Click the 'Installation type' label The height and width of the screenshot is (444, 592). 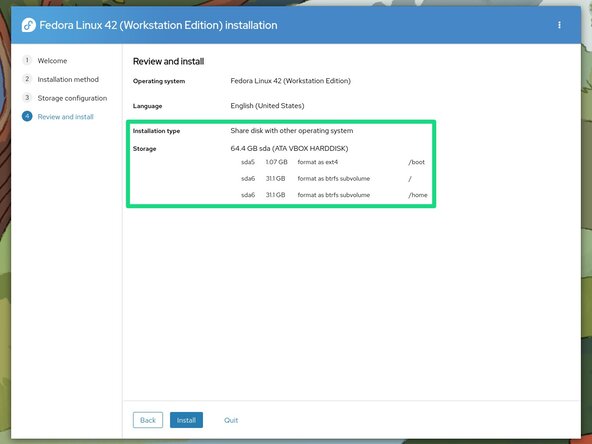(156, 131)
